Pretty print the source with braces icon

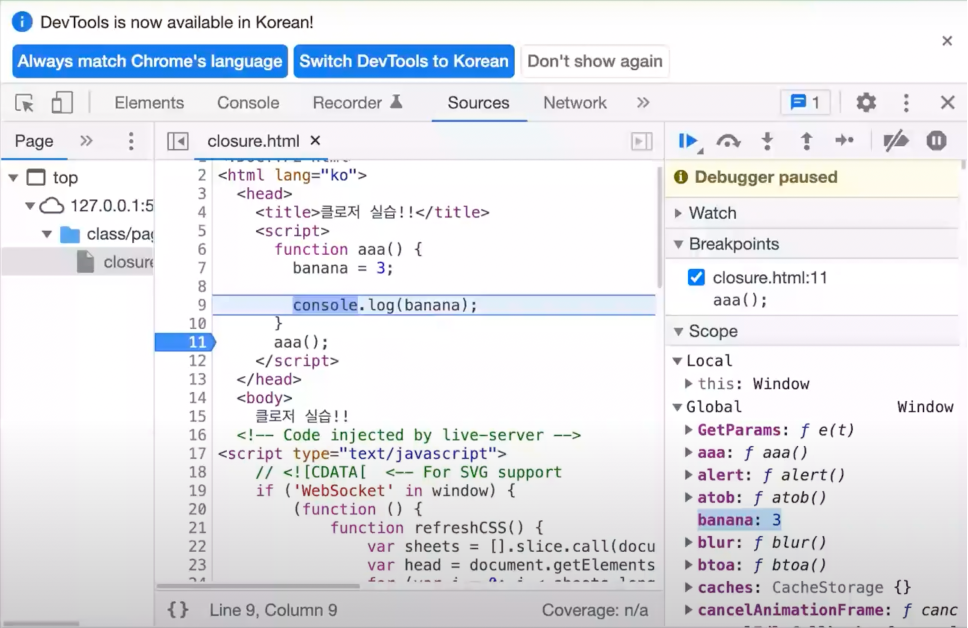tap(178, 610)
